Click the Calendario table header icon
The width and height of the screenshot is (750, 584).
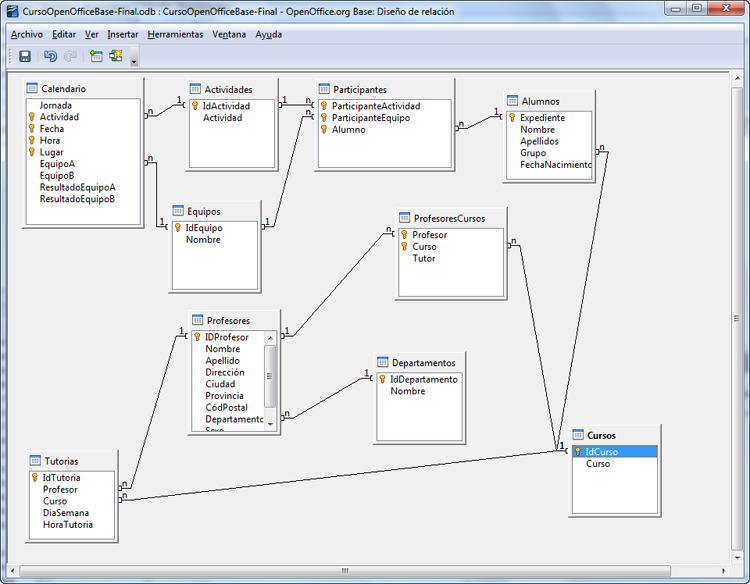pos(31,88)
